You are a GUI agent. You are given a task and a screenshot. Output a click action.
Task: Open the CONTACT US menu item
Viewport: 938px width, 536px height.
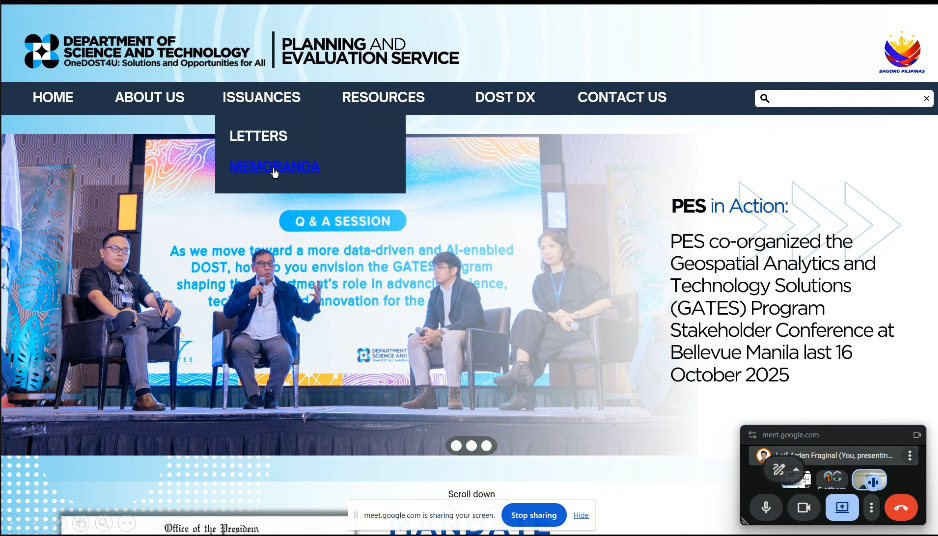tap(622, 97)
